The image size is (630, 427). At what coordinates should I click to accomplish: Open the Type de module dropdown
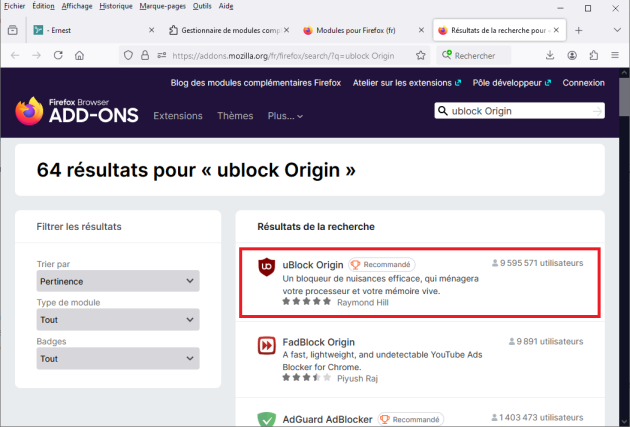tap(117, 320)
